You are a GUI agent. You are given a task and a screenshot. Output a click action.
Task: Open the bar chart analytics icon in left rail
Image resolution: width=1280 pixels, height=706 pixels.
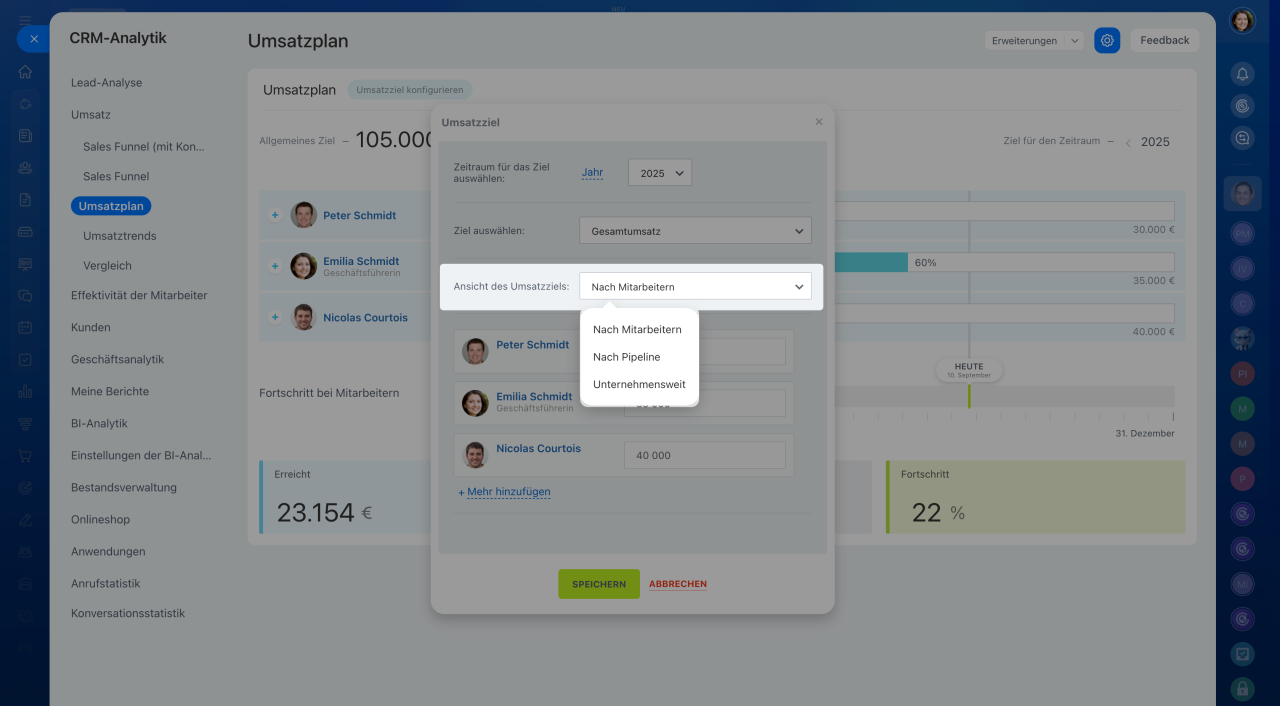[x=25, y=392]
